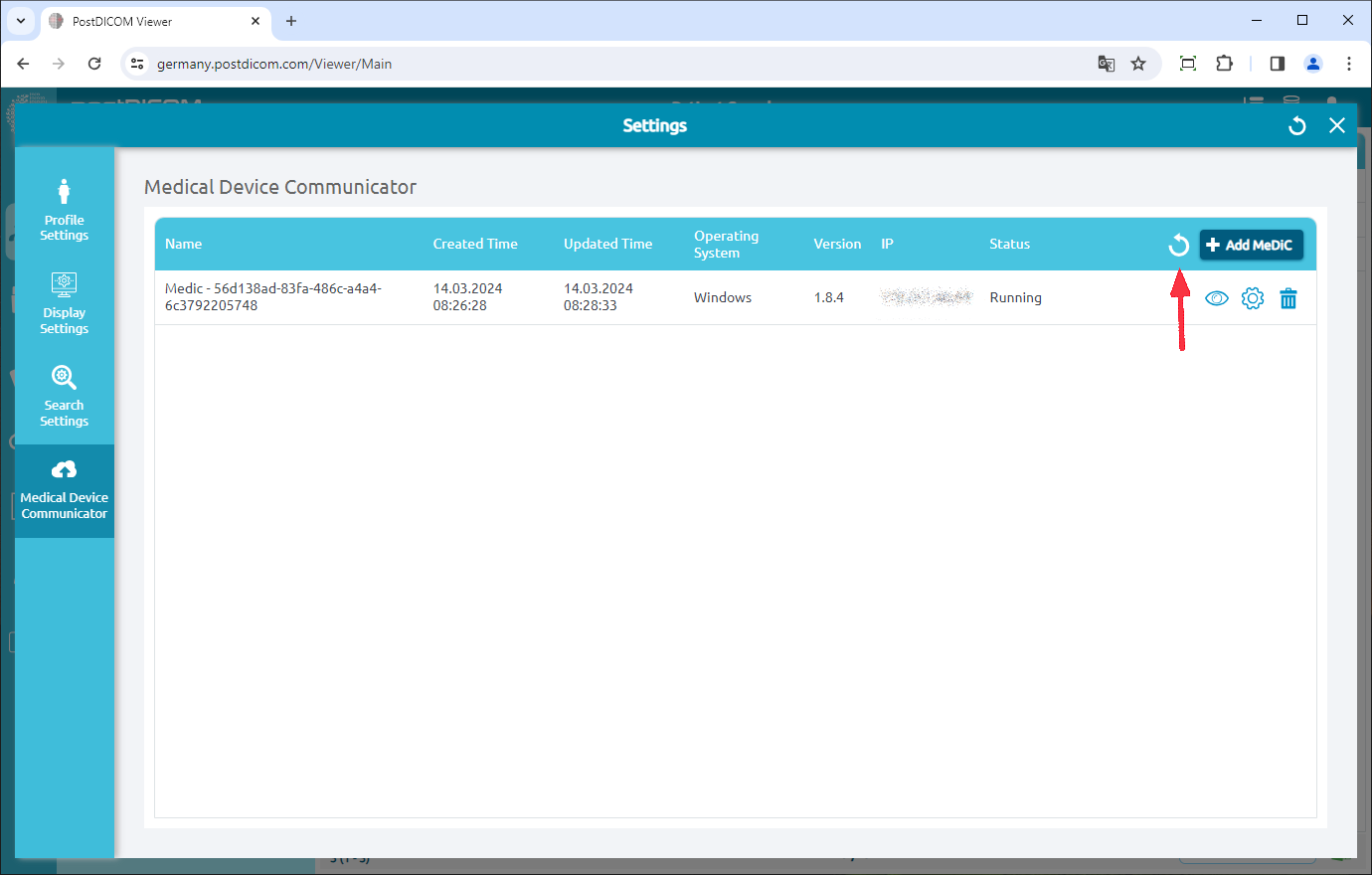Open the Chrome three-dot menu
The height and width of the screenshot is (875, 1372).
pos(1349,63)
